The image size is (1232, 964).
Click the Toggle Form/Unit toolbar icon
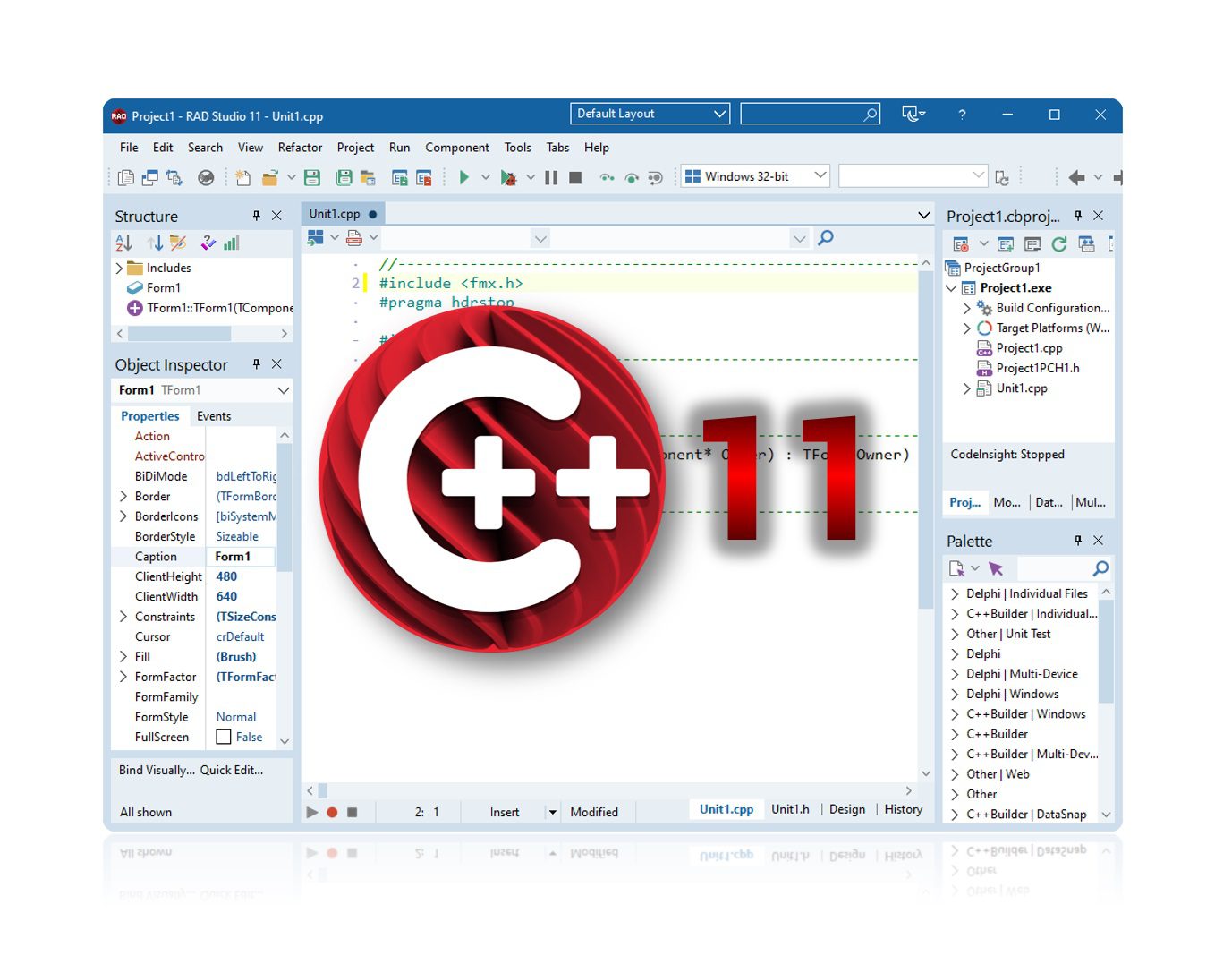coord(174,177)
